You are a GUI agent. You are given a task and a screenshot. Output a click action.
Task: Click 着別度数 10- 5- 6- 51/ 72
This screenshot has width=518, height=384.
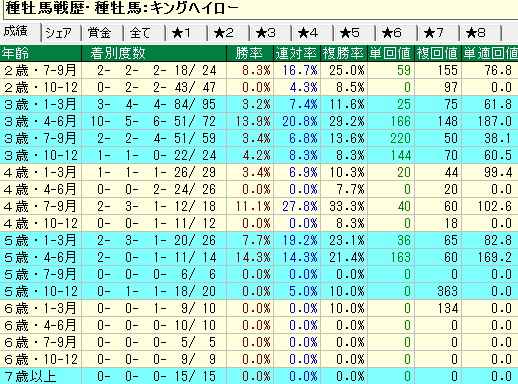coord(154,121)
